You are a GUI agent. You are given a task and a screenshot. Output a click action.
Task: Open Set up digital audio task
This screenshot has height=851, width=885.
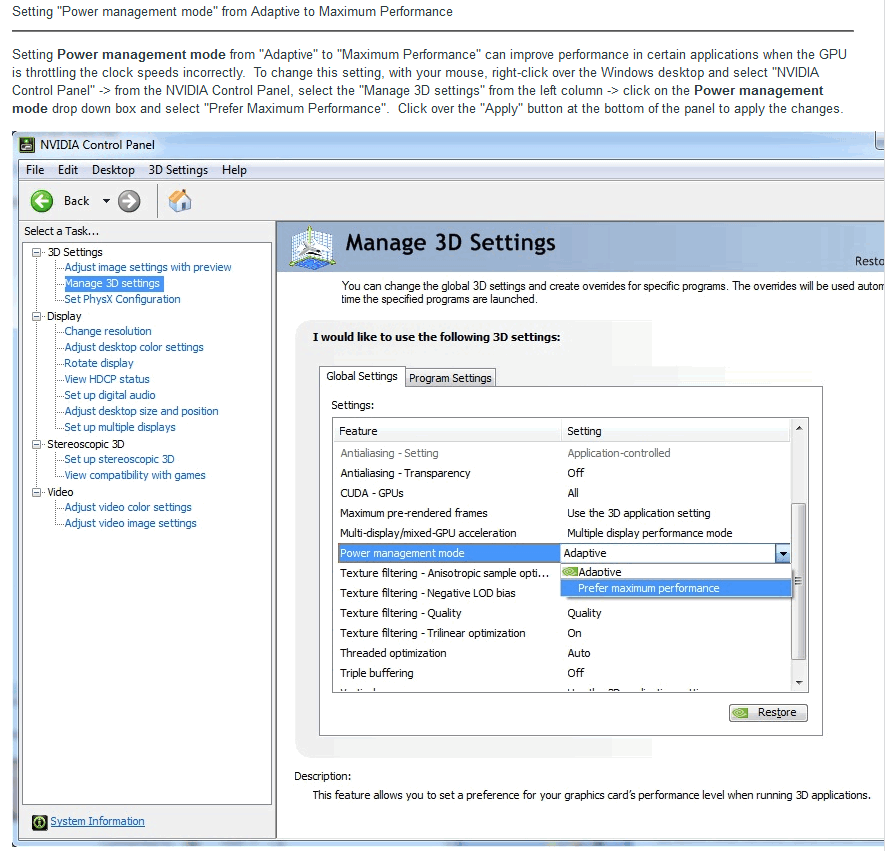pyautogui.click(x=109, y=396)
